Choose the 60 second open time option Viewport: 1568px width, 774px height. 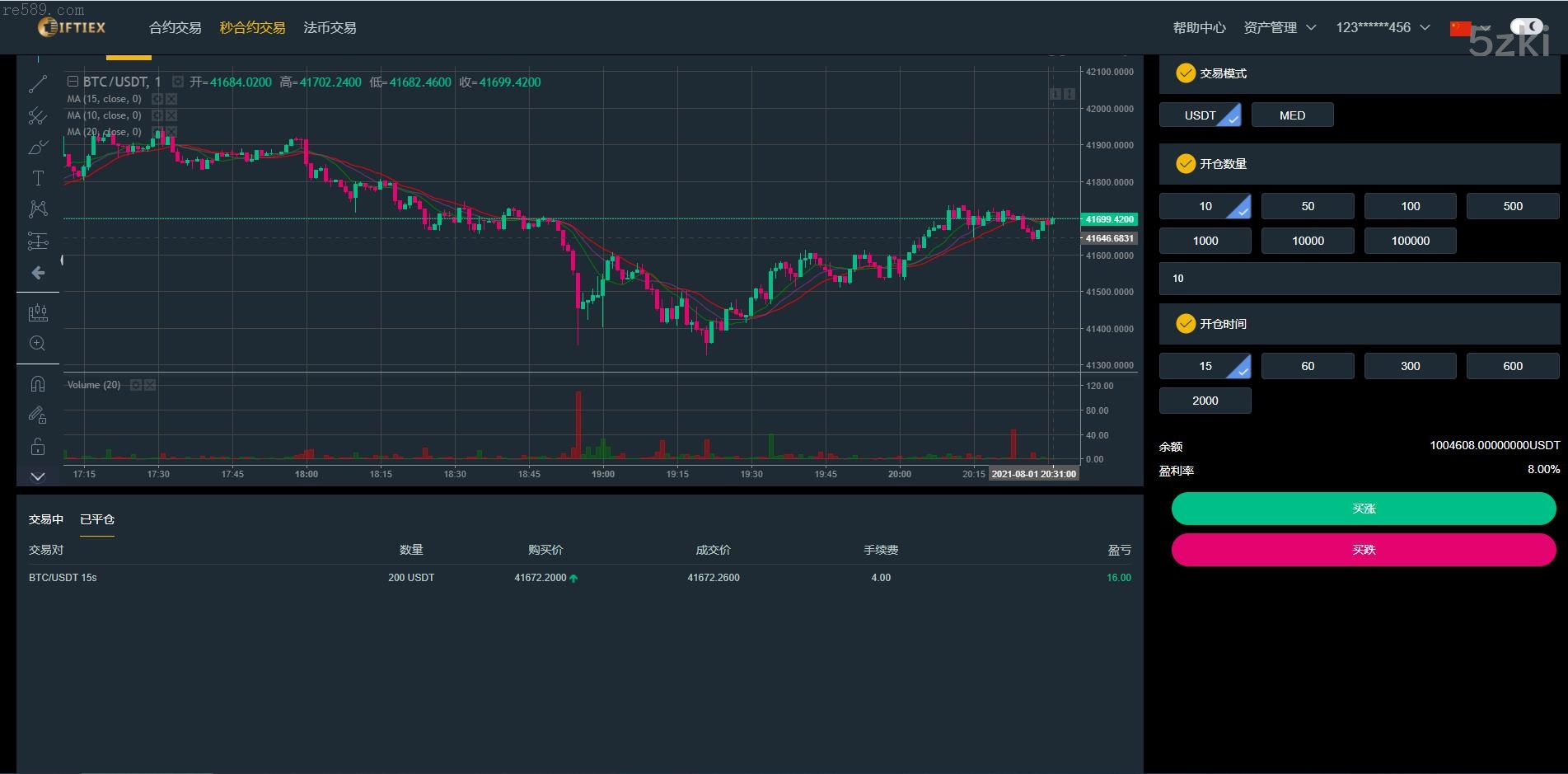[1307, 366]
